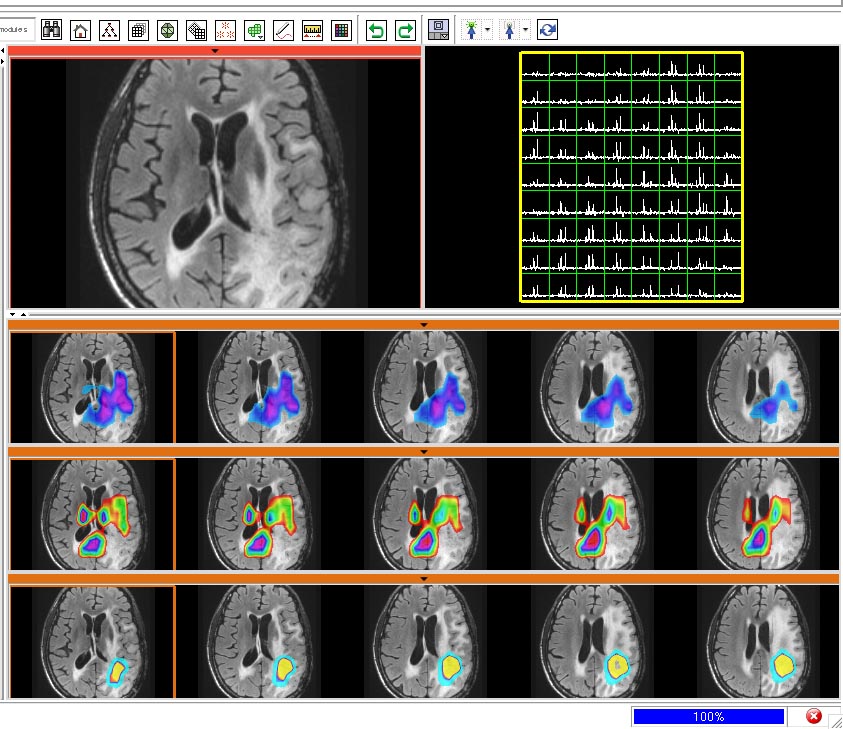Open the layout chooser dropdown
The width and height of the screenshot is (843, 729).
(438, 30)
